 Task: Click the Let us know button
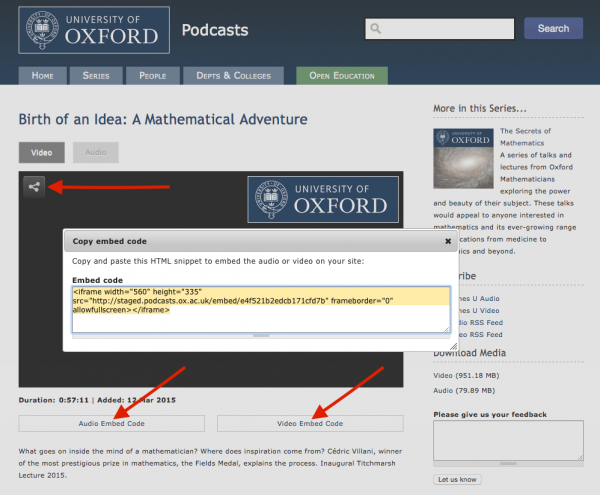(457, 479)
